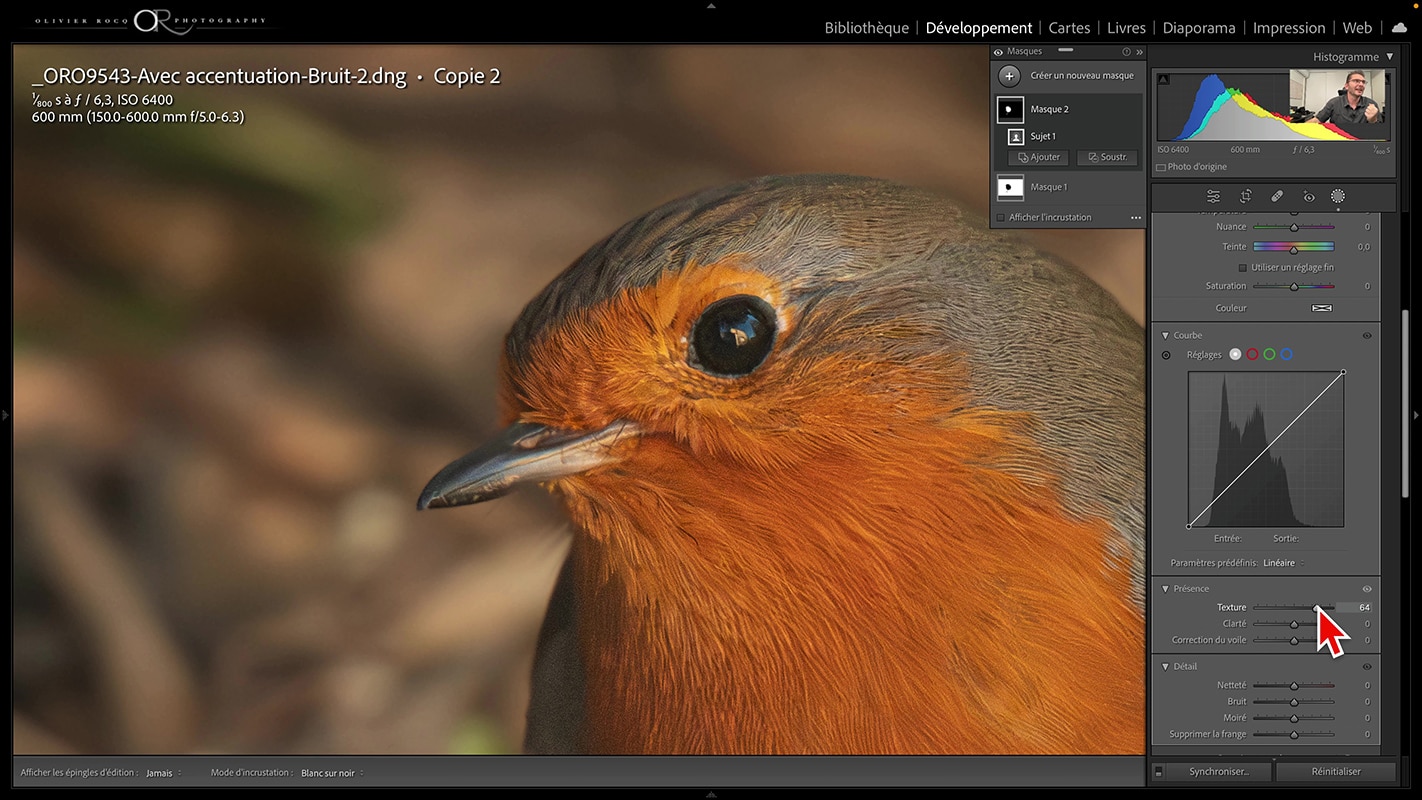Toggle the Courbe panel eye visibility
Image resolution: width=1422 pixels, height=800 pixels.
[x=1367, y=335]
